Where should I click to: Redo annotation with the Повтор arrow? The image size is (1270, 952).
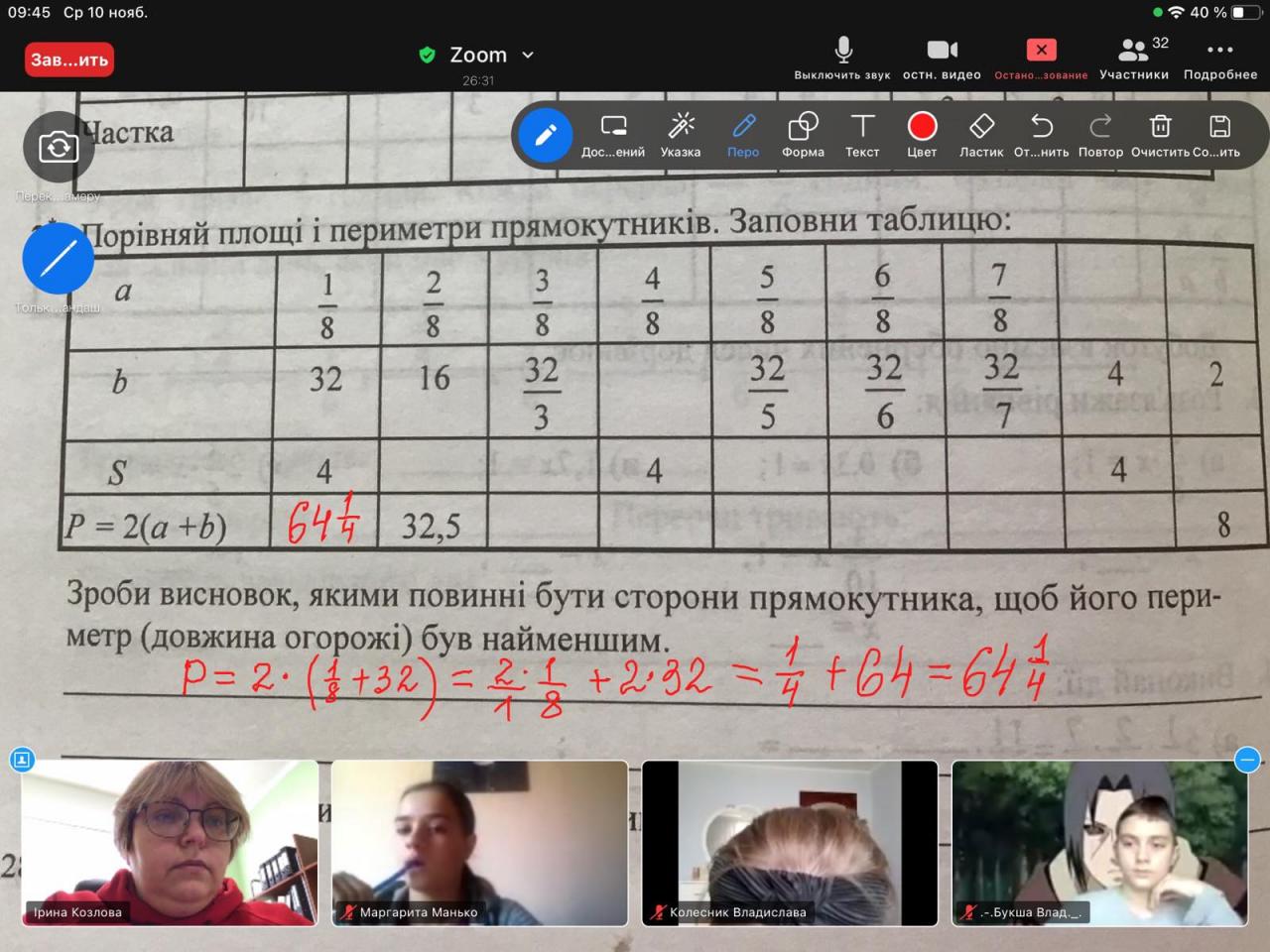point(1100,133)
